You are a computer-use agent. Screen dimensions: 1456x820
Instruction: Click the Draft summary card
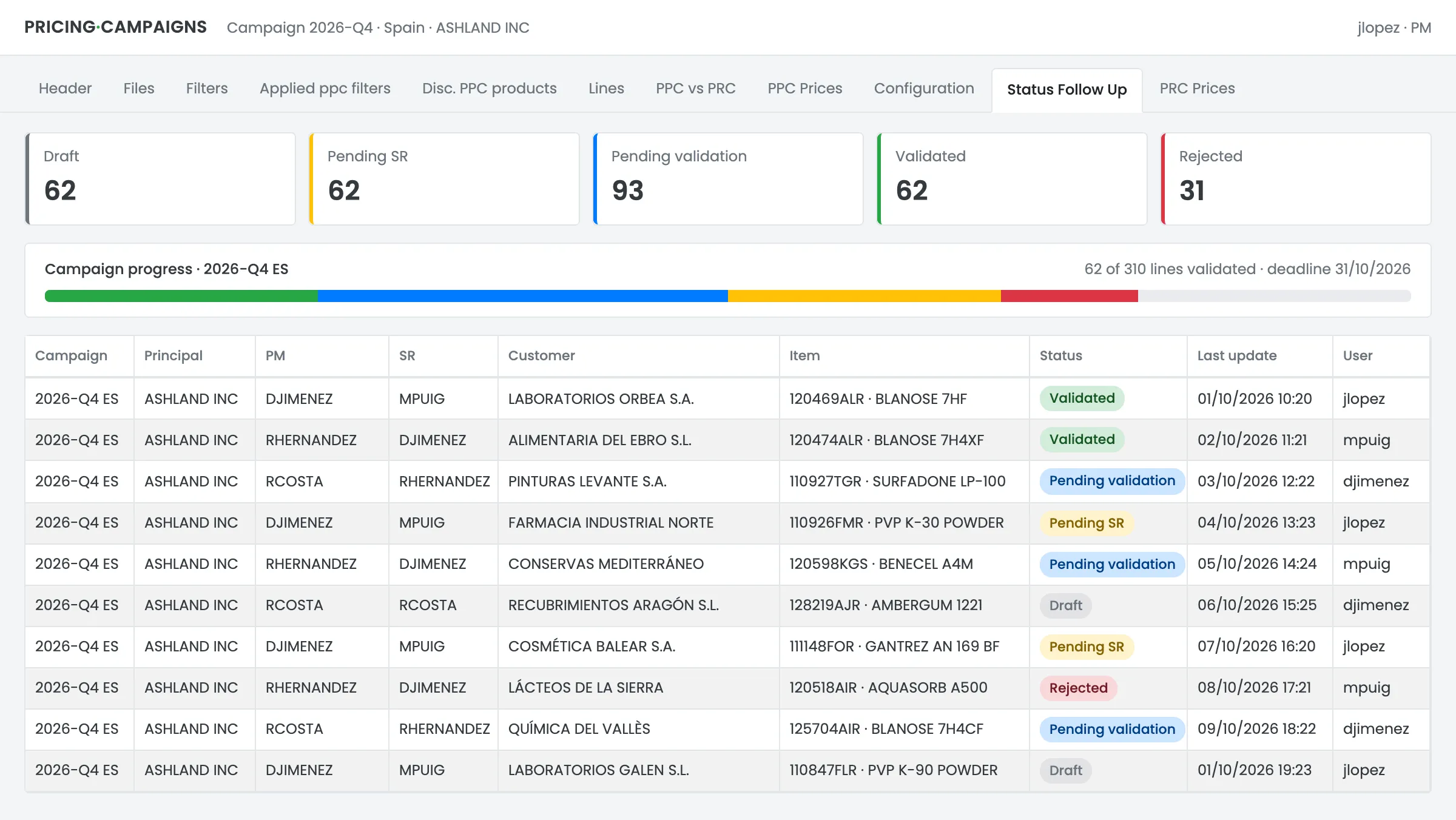pyautogui.click(x=160, y=179)
